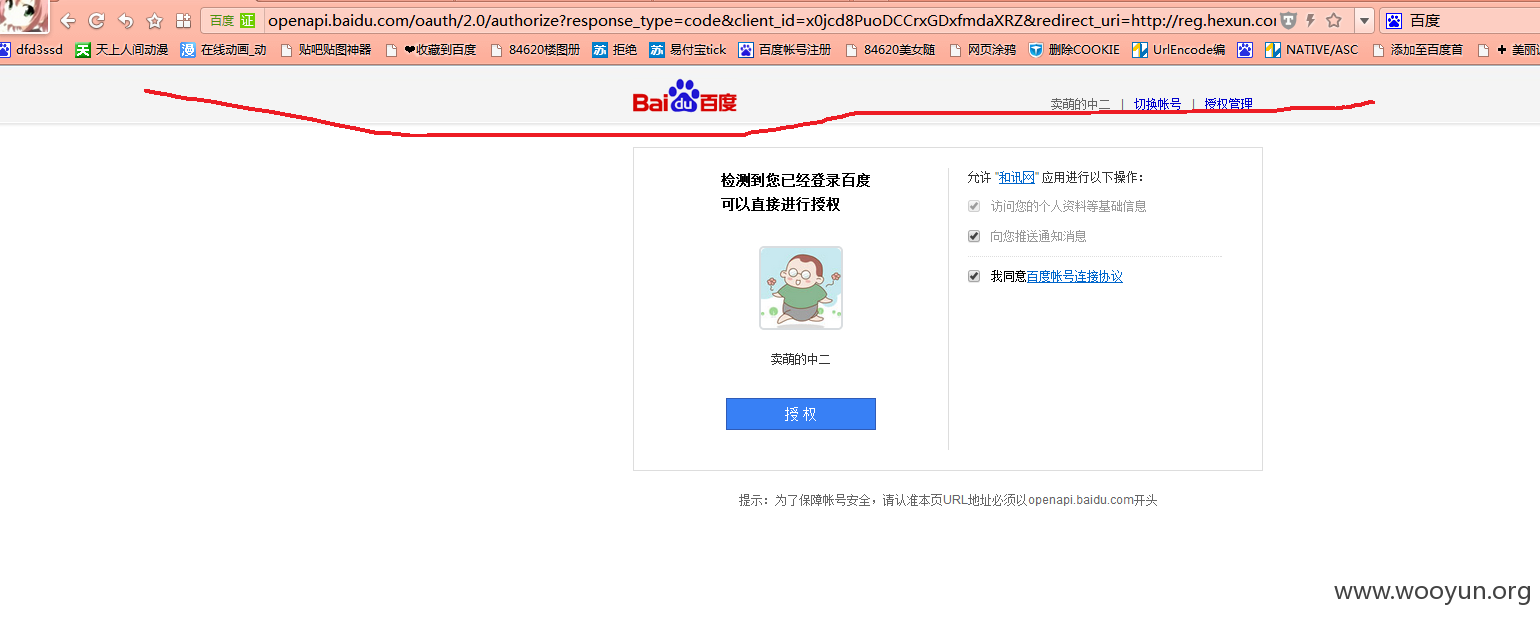Bookmark page with address bar star icon
This screenshot has height=620, width=1540.
point(1334,20)
